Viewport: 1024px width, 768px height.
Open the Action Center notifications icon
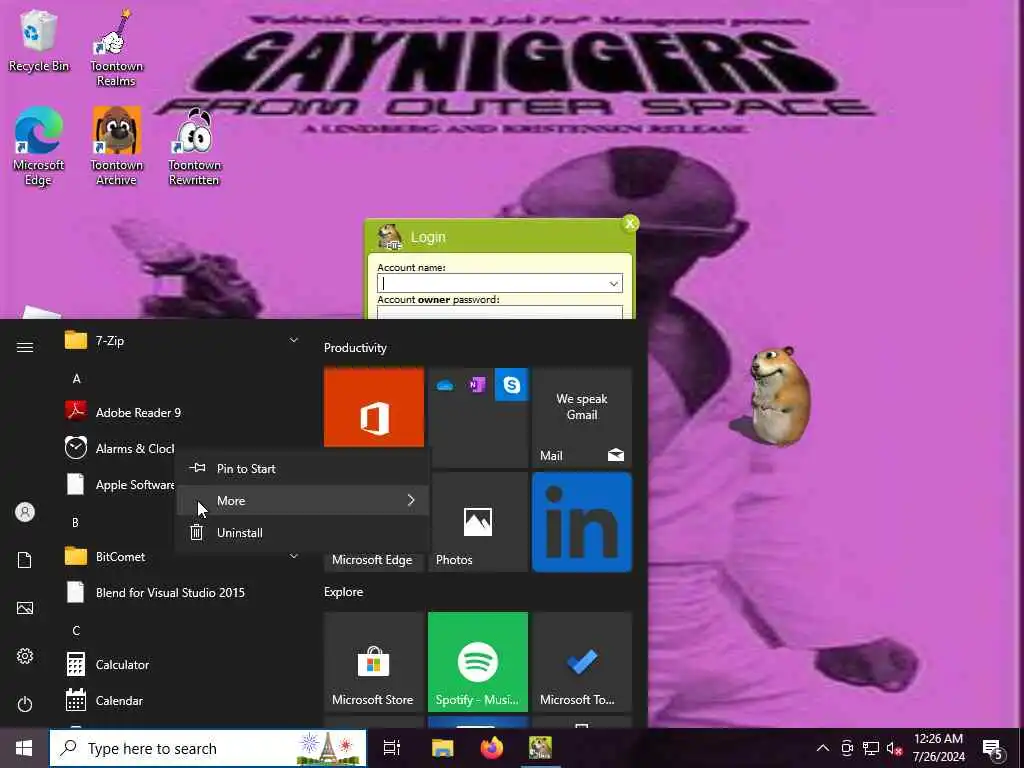point(993,748)
